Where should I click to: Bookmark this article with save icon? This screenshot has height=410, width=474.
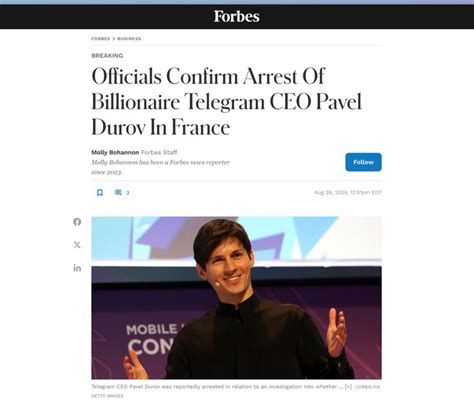tap(100, 192)
